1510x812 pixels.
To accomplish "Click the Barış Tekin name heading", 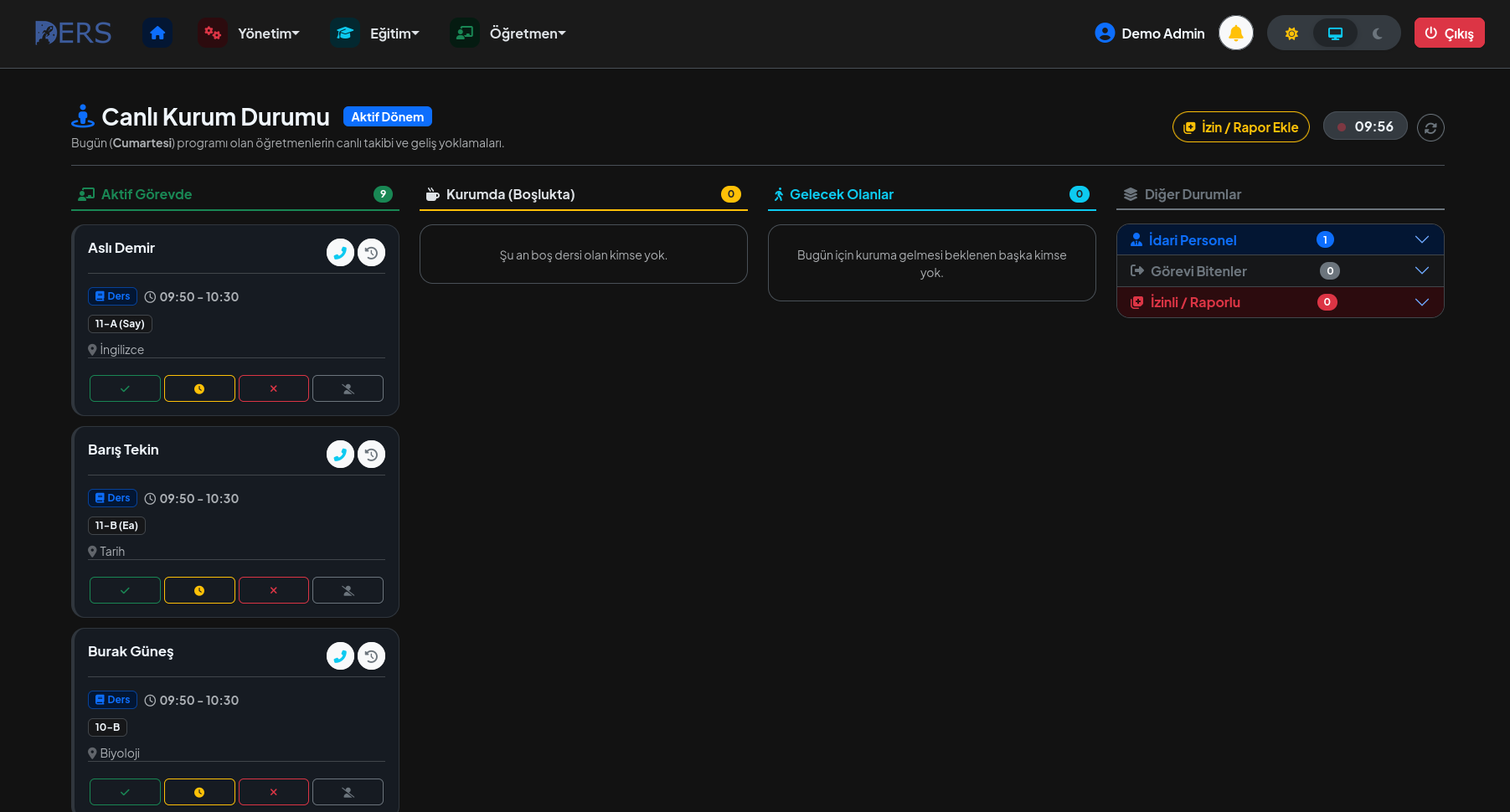I will click(x=123, y=450).
